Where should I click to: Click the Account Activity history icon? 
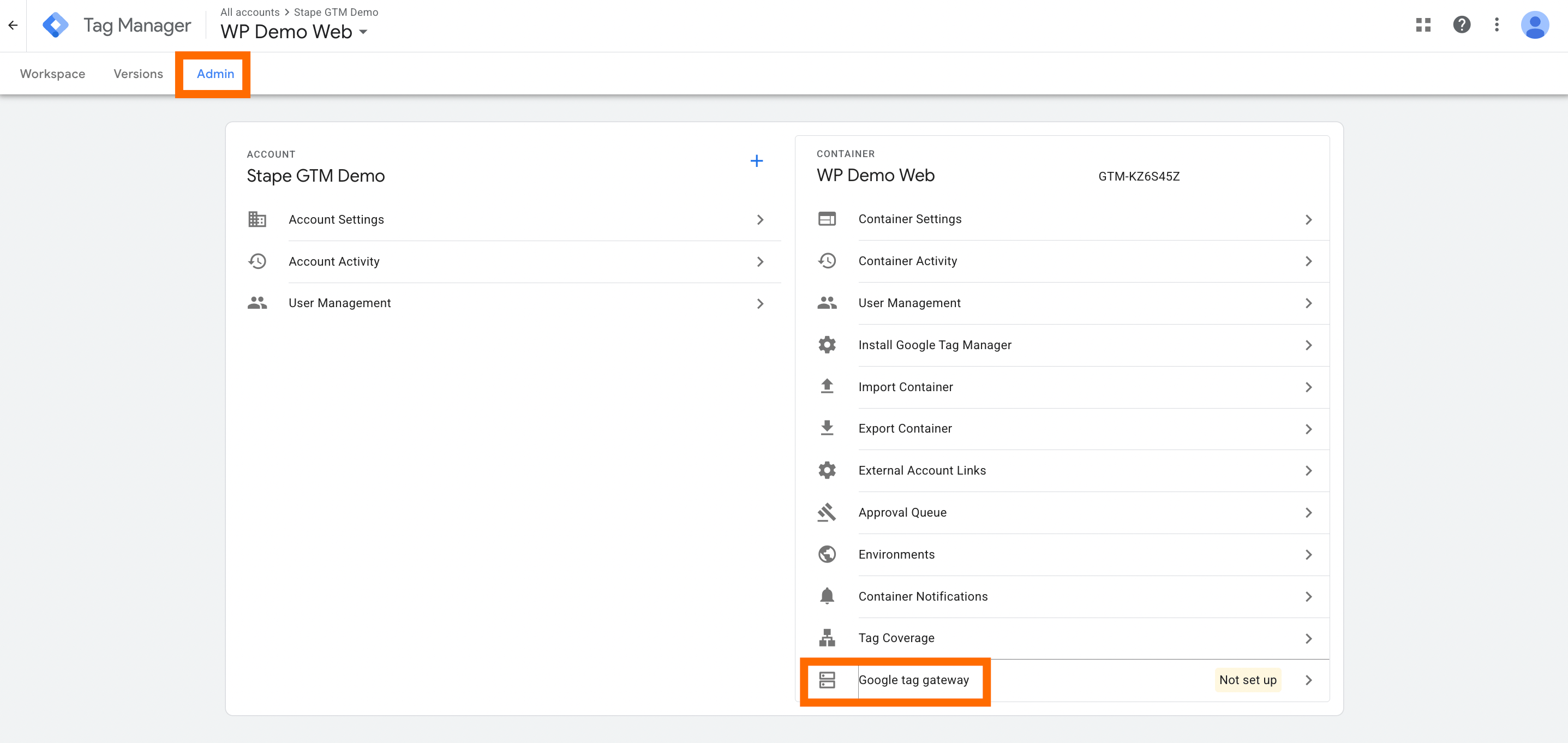(x=257, y=261)
